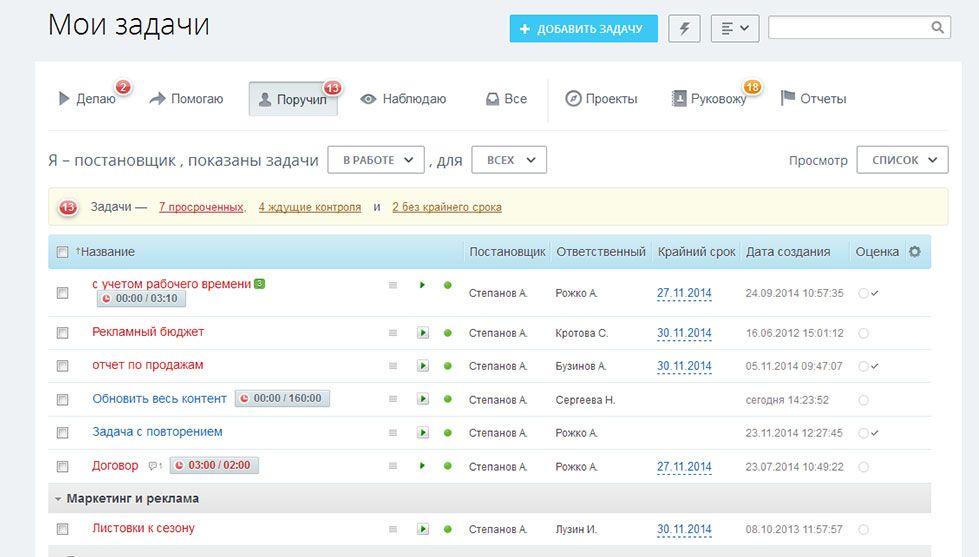Open the hamburger menu for 'Задача с повторением'
Viewport: 979px width, 557px height.
coord(393,433)
